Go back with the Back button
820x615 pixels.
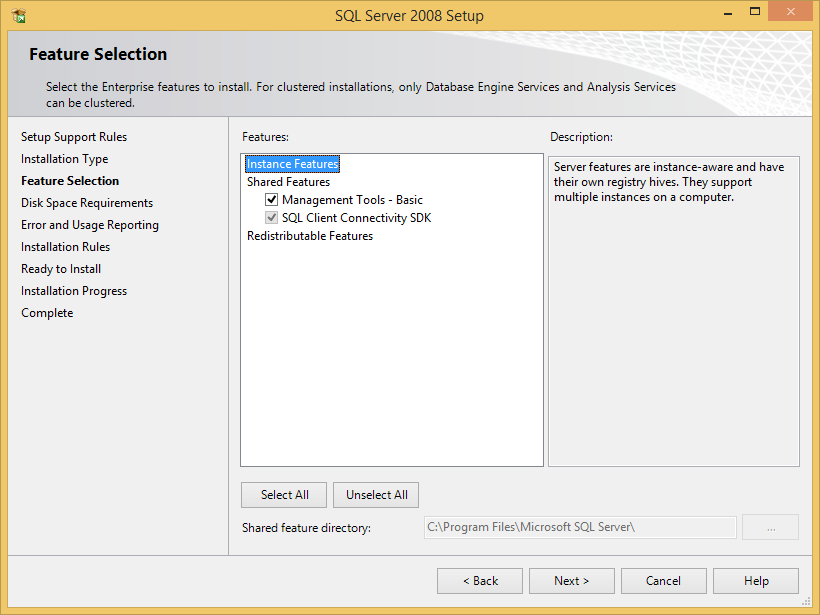click(480, 581)
